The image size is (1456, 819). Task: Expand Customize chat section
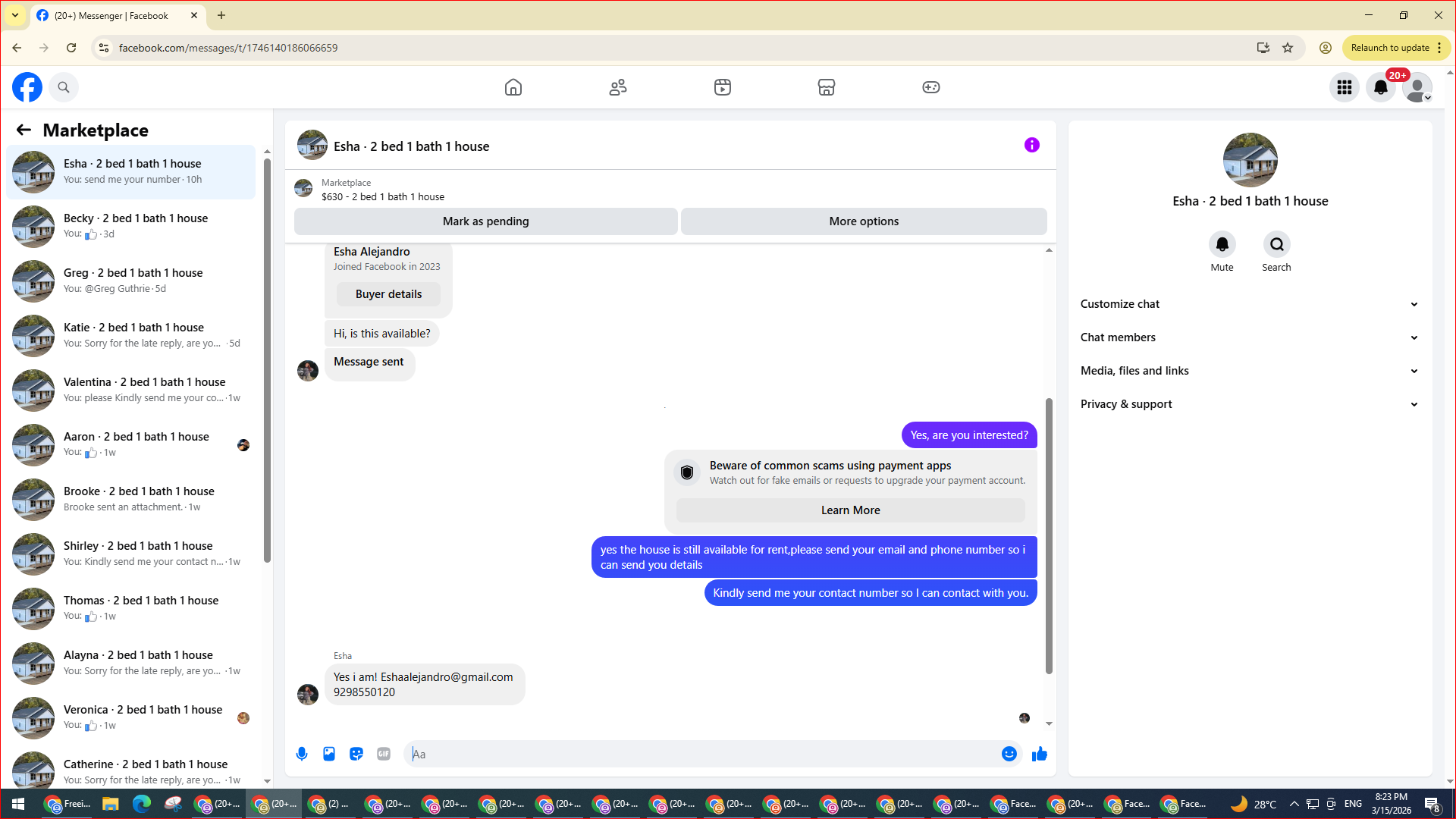click(x=1250, y=304)
